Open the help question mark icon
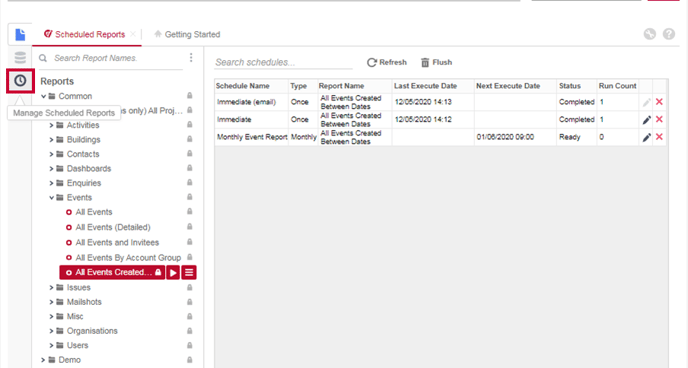The height and width of the screenshot is (368, 688). tap(669, 34)
